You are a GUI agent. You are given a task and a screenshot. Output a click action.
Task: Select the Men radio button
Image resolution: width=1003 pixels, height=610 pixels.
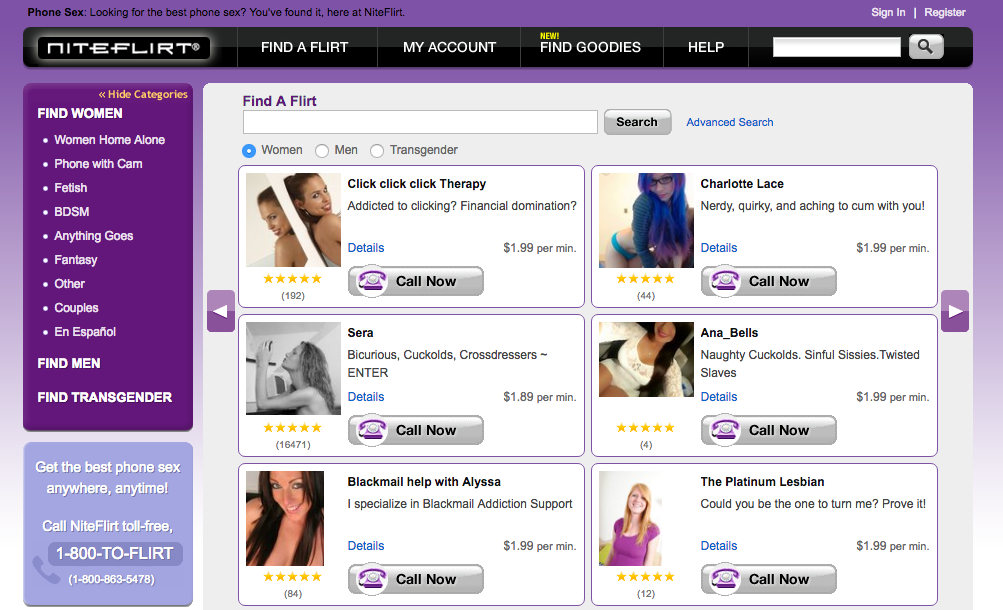tap(322, 150)
